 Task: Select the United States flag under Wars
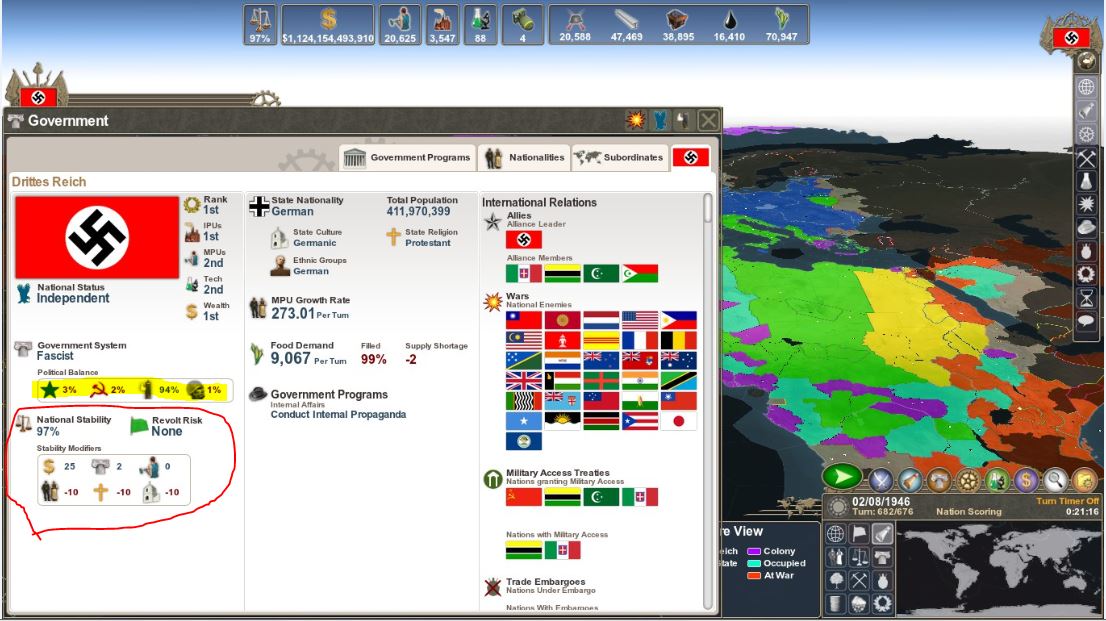(x=640, y=320)
